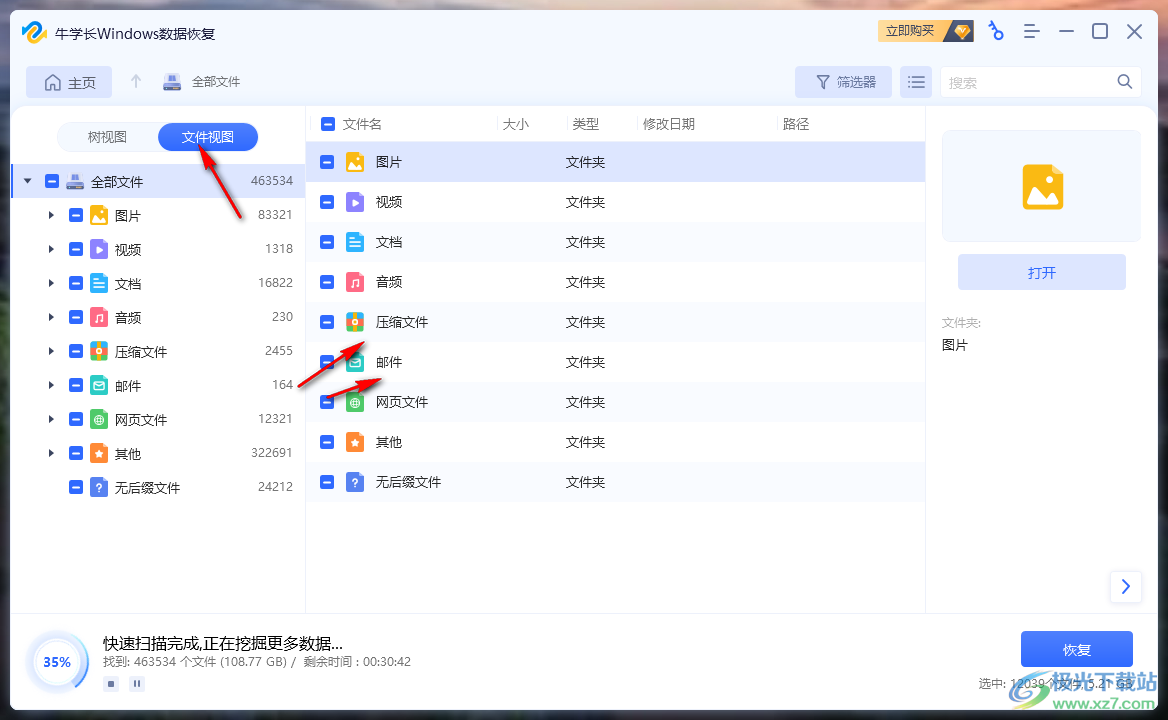Expand the 视频 tree node

pos(51,249)
